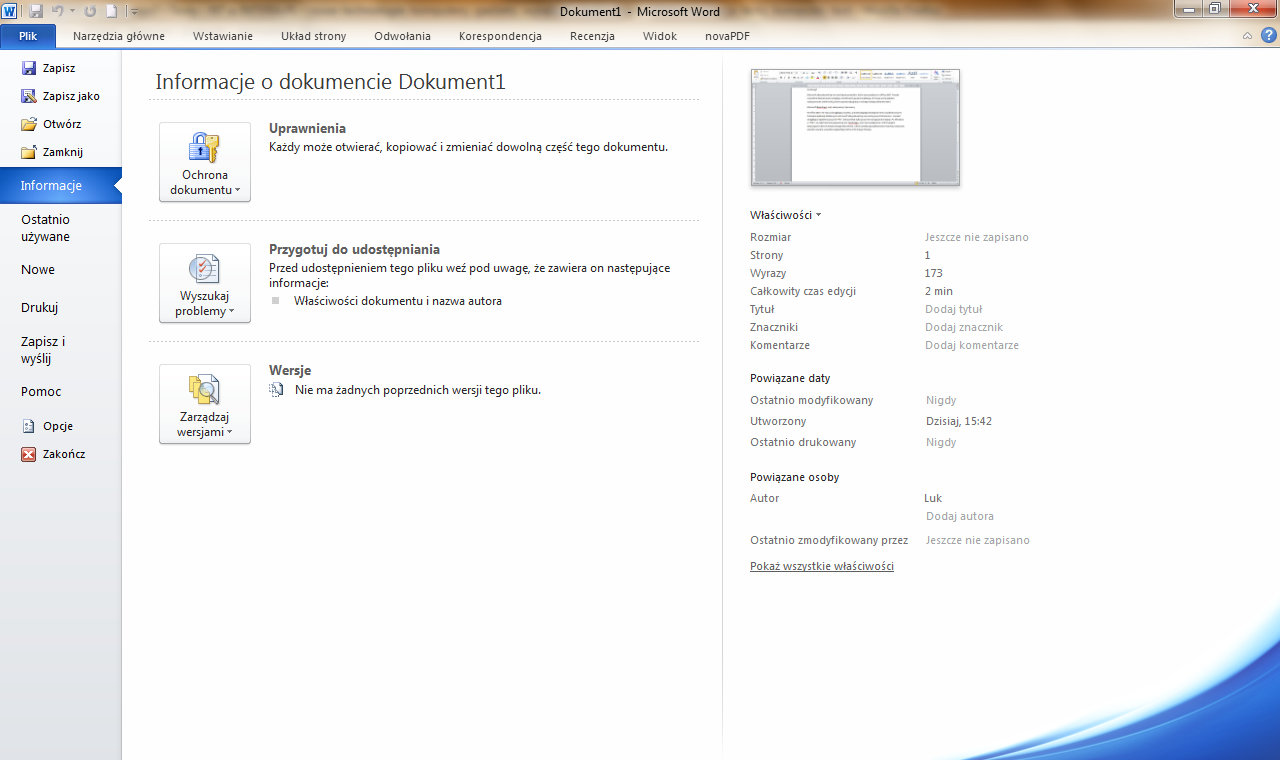Click the Dodaj autora field
1280x760 pixels.
(x=960, y=516)
